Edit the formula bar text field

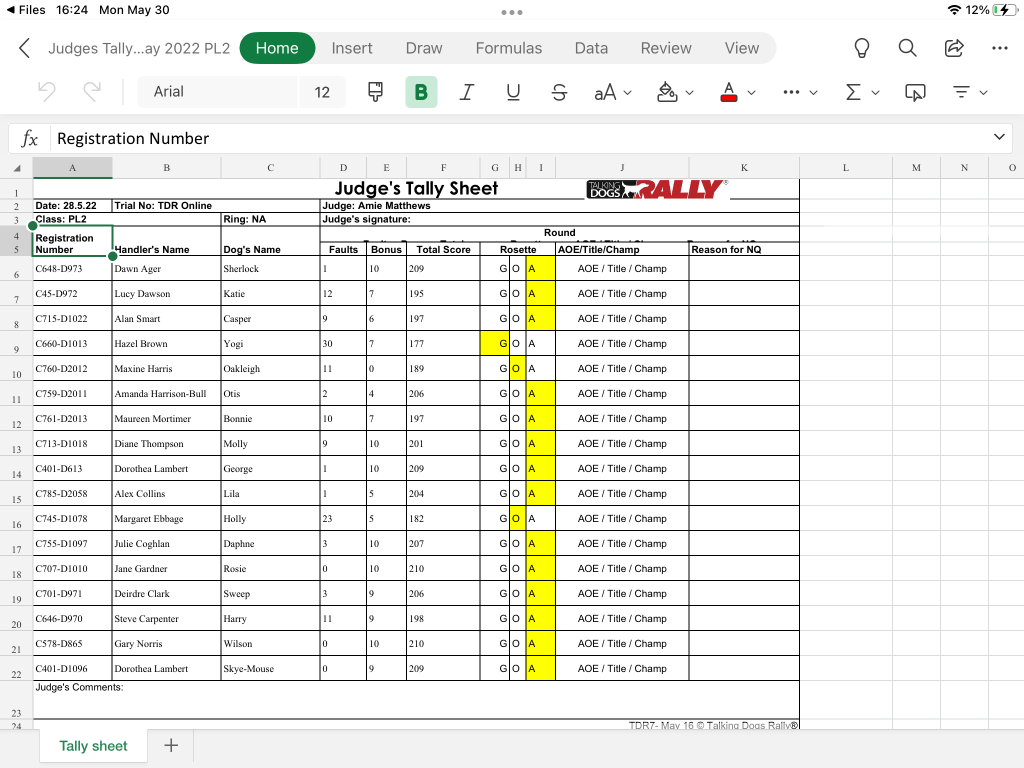519,138
